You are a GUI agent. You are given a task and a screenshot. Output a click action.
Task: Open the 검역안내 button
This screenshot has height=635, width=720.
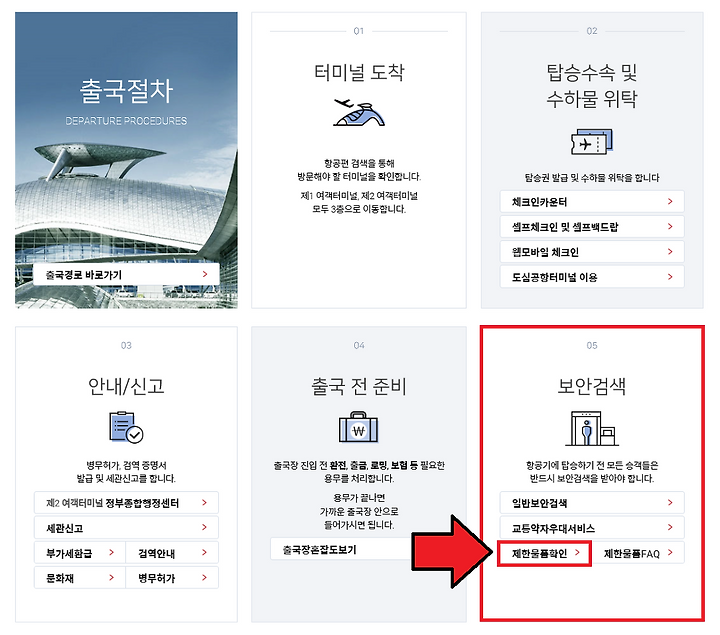click(x=172, y=553)
